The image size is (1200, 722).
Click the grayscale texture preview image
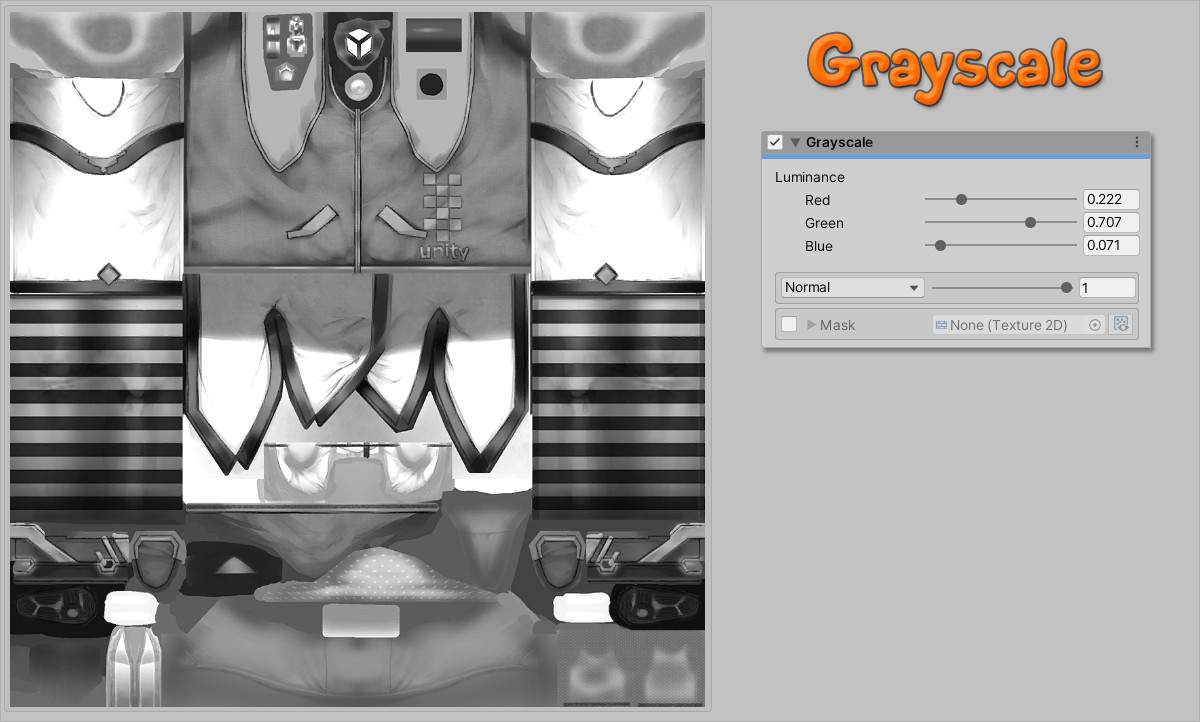[358, 360]
